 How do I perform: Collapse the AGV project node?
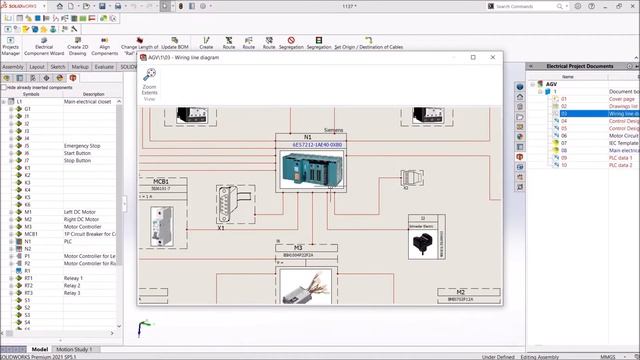click(532, 84)
